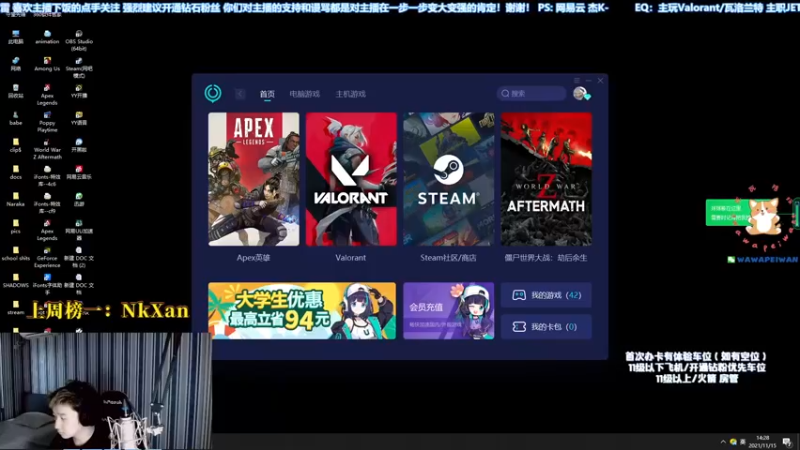This screenshot has height=450, width=800.
Task: Select the Apex英雄 game card
Action: pos(254,179)
